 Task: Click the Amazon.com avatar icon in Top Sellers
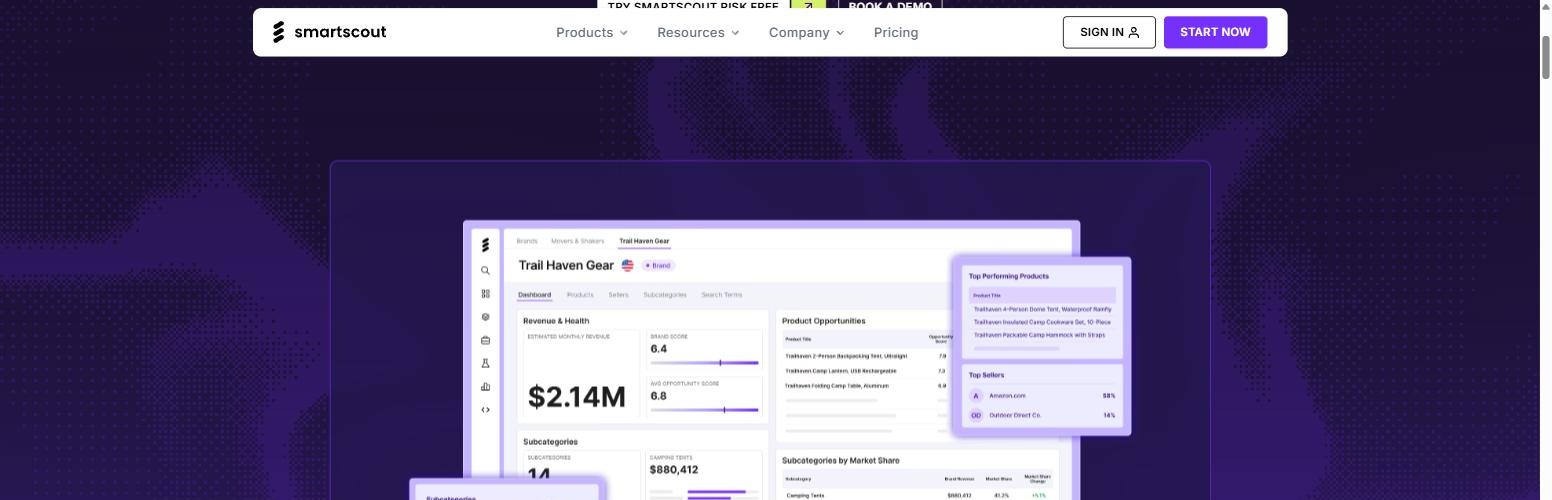click(976, 396)
